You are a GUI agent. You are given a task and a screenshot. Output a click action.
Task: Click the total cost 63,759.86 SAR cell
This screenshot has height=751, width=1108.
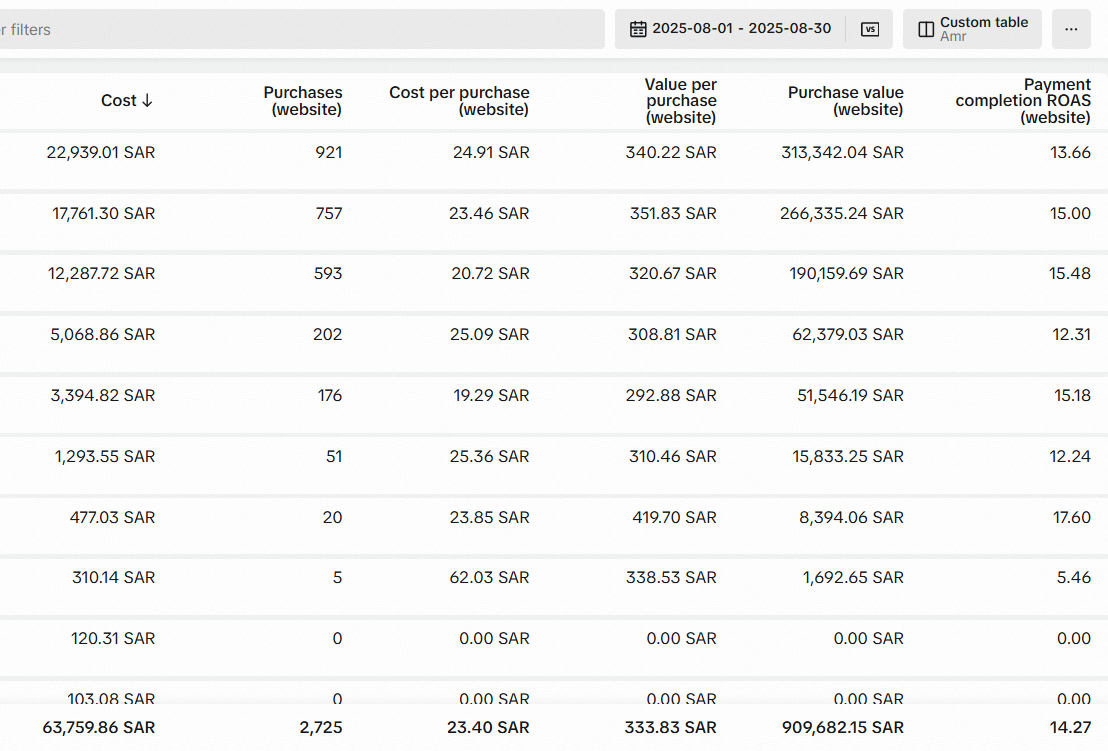(98, 727)
